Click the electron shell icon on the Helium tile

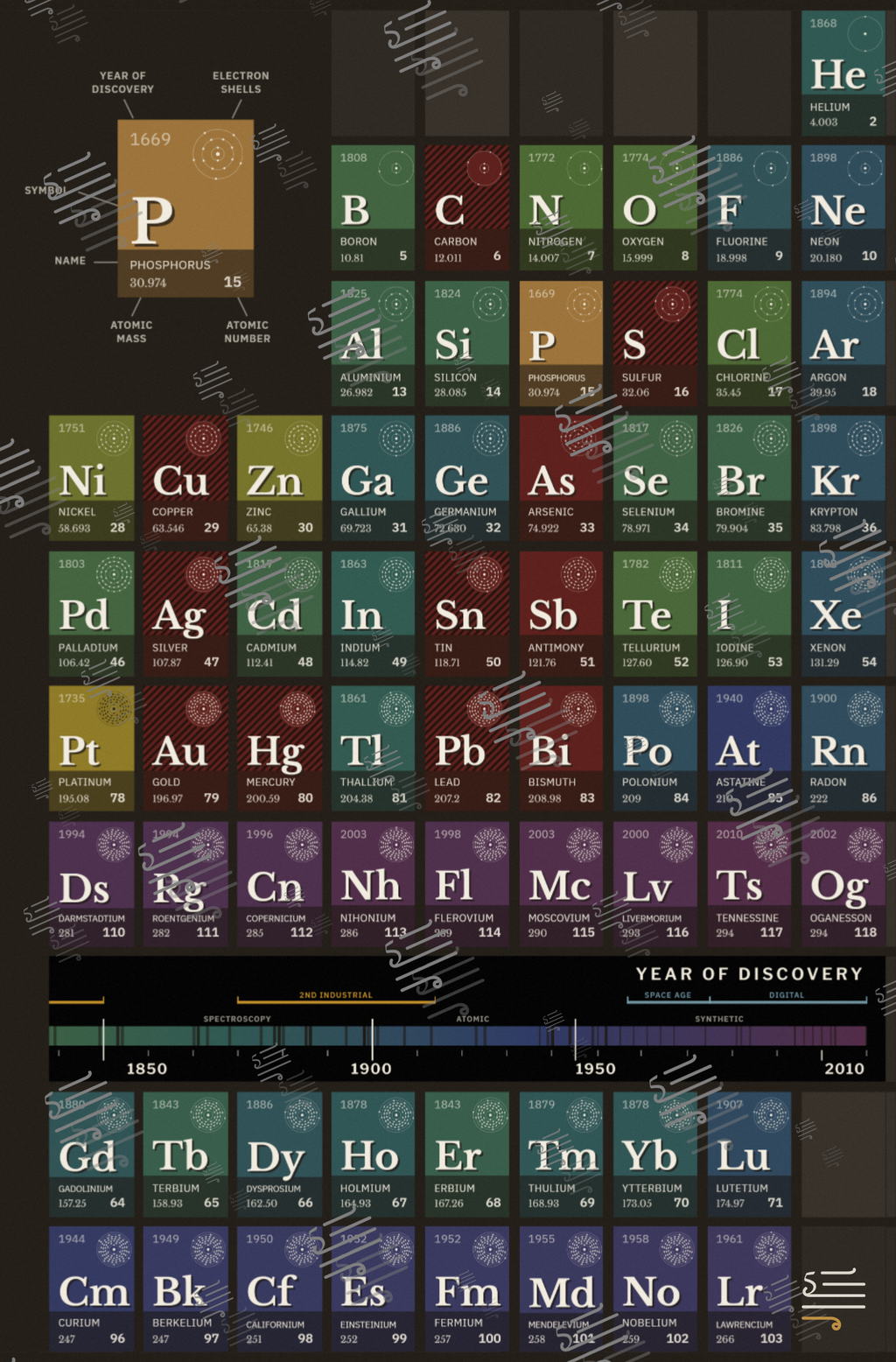[865, 34]
